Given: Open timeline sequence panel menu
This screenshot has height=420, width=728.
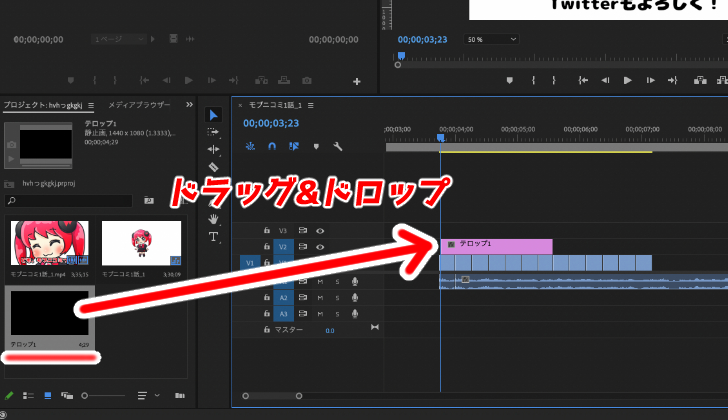Looking at the screenshot, I should [x=311, y=106].
